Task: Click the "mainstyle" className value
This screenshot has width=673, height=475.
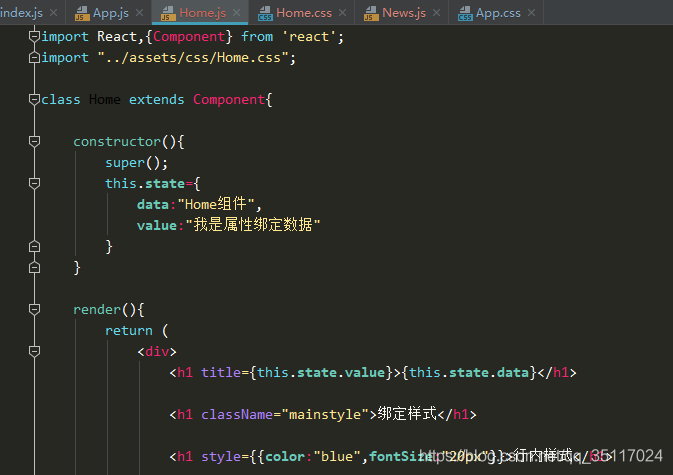Action: (325, 414)
